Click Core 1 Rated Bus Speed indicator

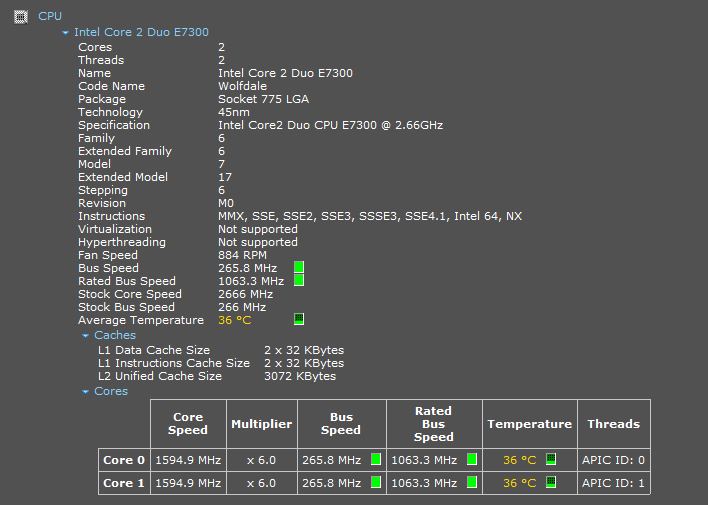472,482
